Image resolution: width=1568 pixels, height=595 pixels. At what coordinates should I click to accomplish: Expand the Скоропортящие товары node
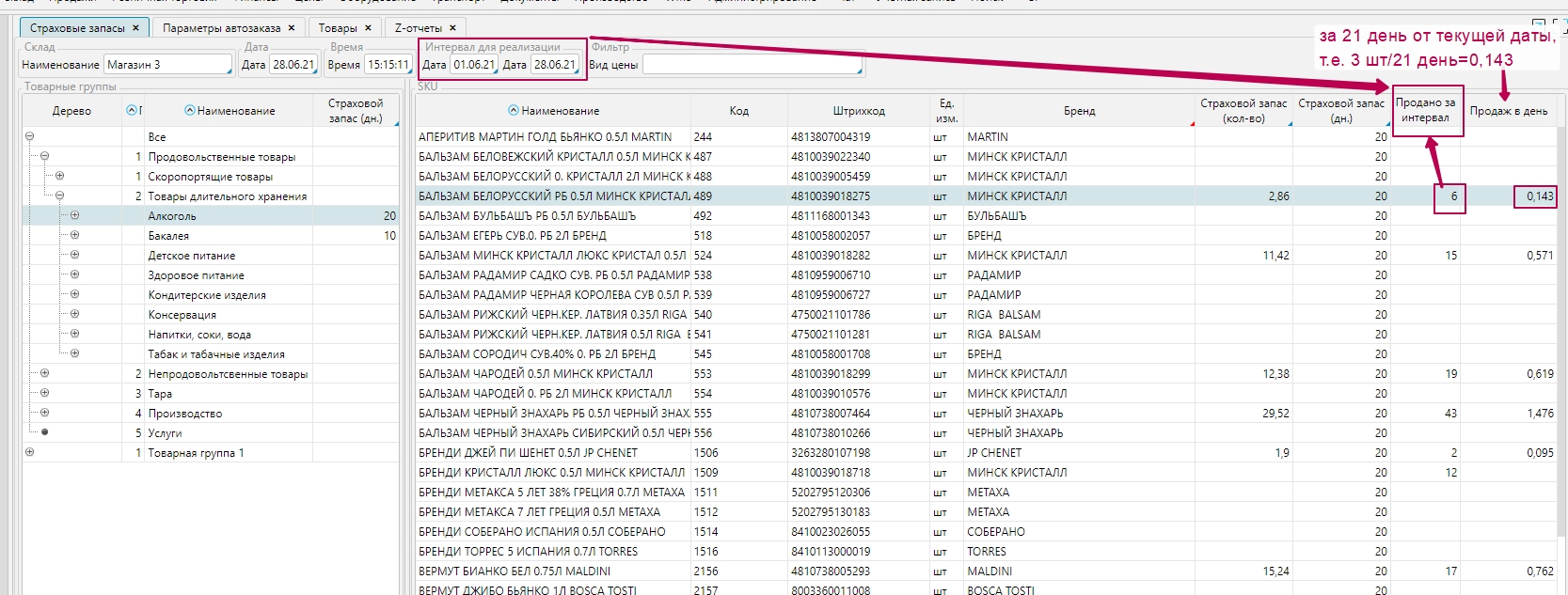click(x=59, y=177)
